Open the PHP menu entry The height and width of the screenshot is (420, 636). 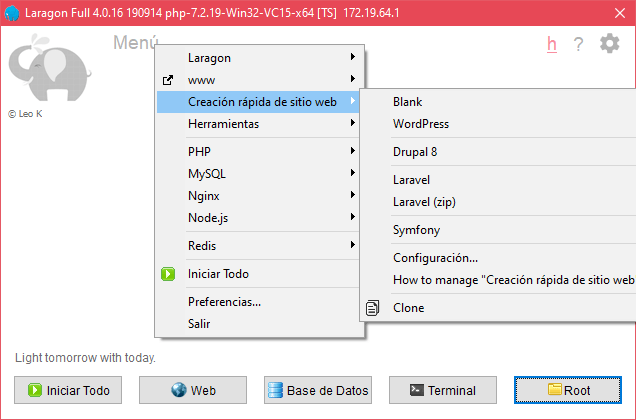pyautogui.click(x=258, y=151)
